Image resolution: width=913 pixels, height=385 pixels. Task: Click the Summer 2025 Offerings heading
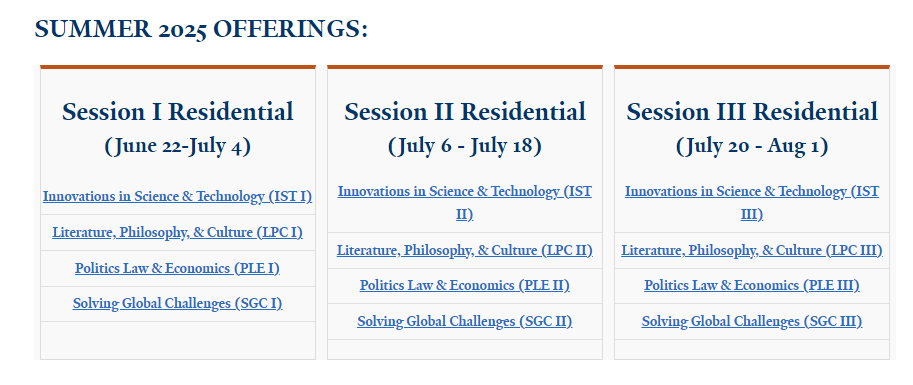coord(201,29)
